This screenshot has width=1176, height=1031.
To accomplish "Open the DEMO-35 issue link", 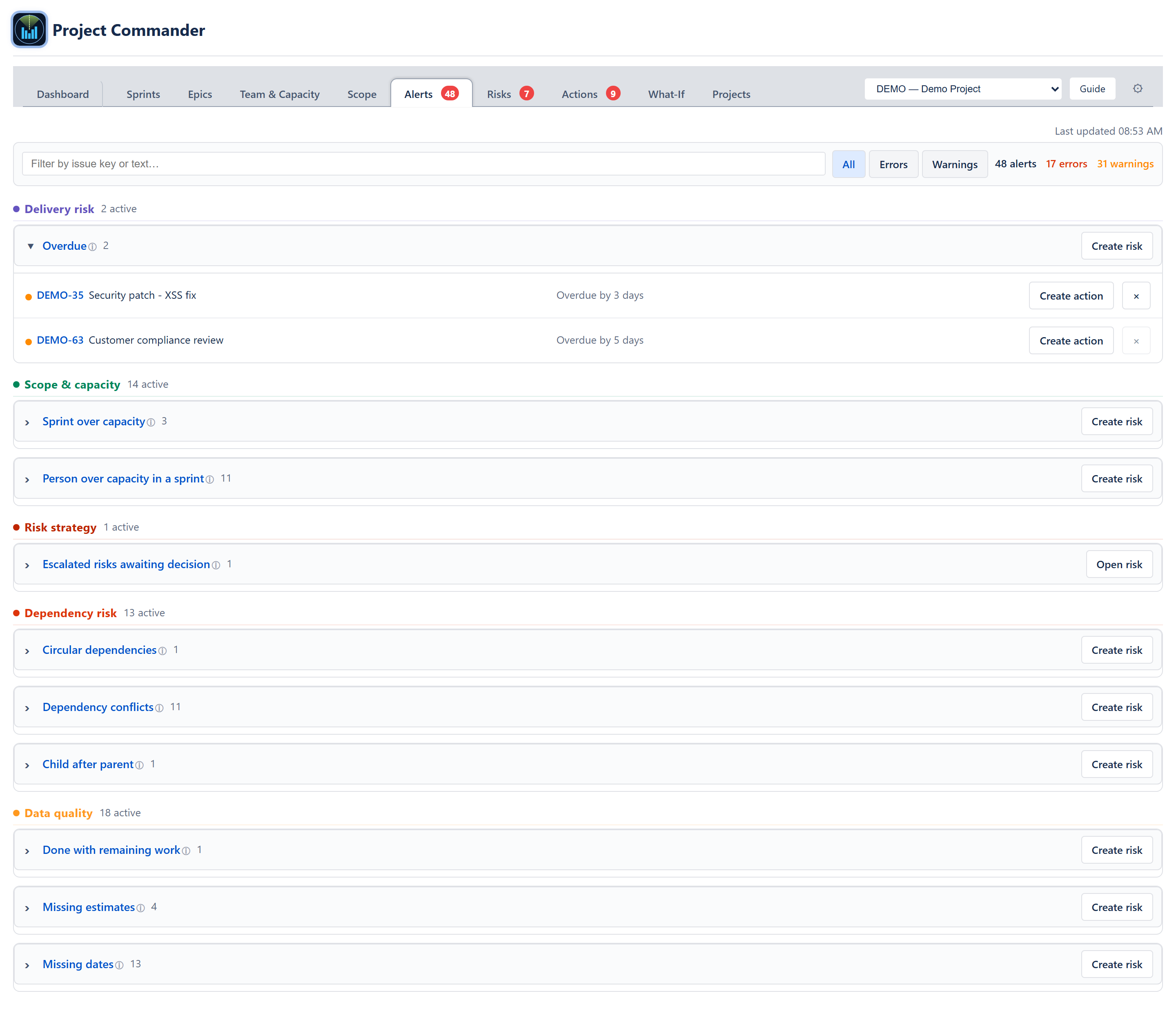I will pos(60,295).
